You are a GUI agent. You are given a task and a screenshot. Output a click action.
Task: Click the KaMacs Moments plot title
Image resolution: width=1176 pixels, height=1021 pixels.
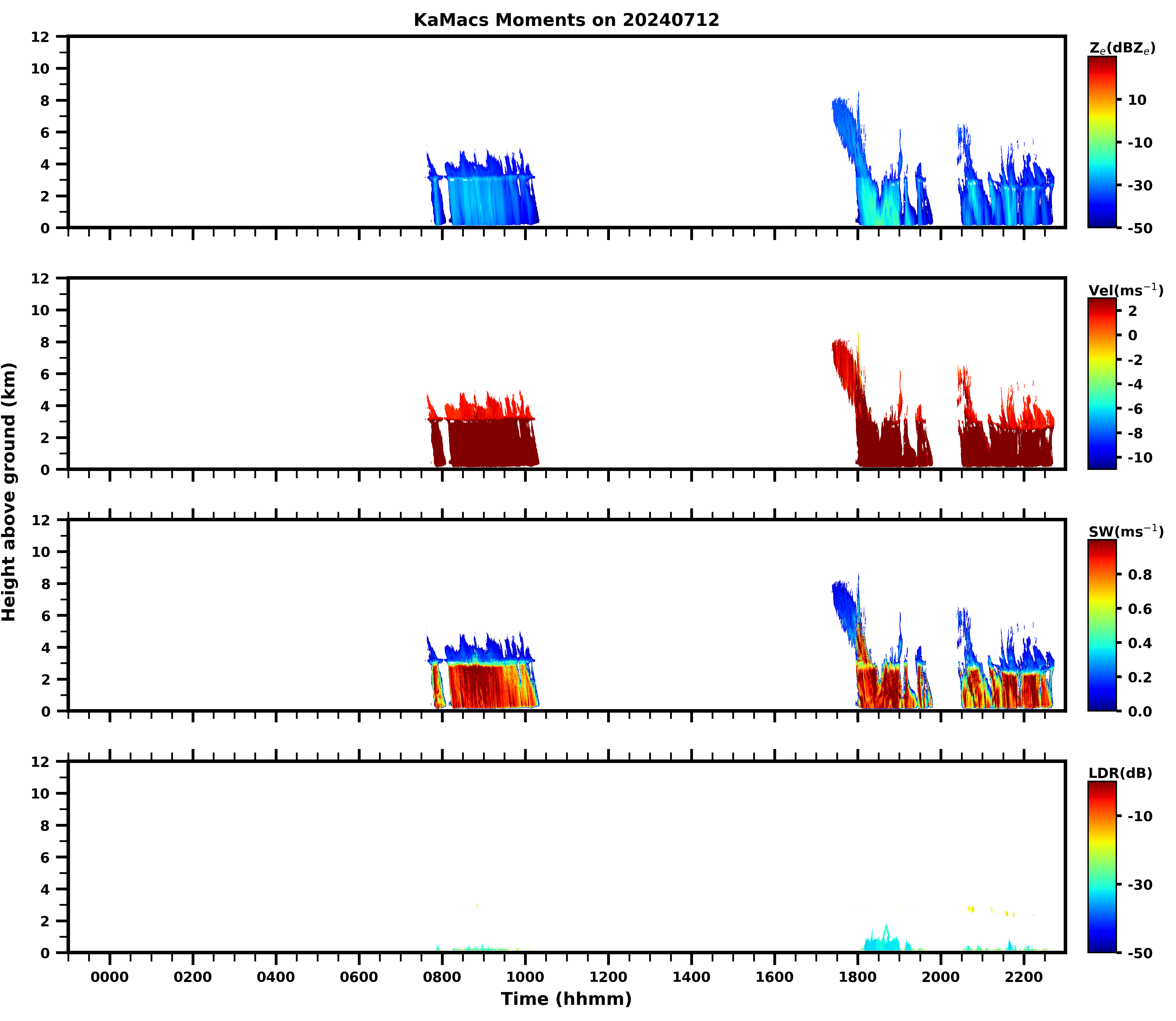click(566, 20)
